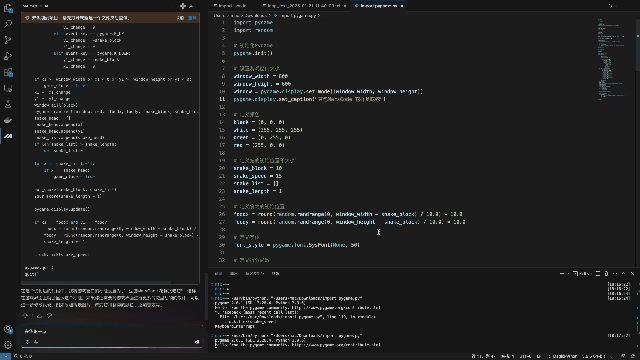Click the remote window indicator in status bar
Screen dimensions: 640x360
pyautogui.click(x=5, y=356)
